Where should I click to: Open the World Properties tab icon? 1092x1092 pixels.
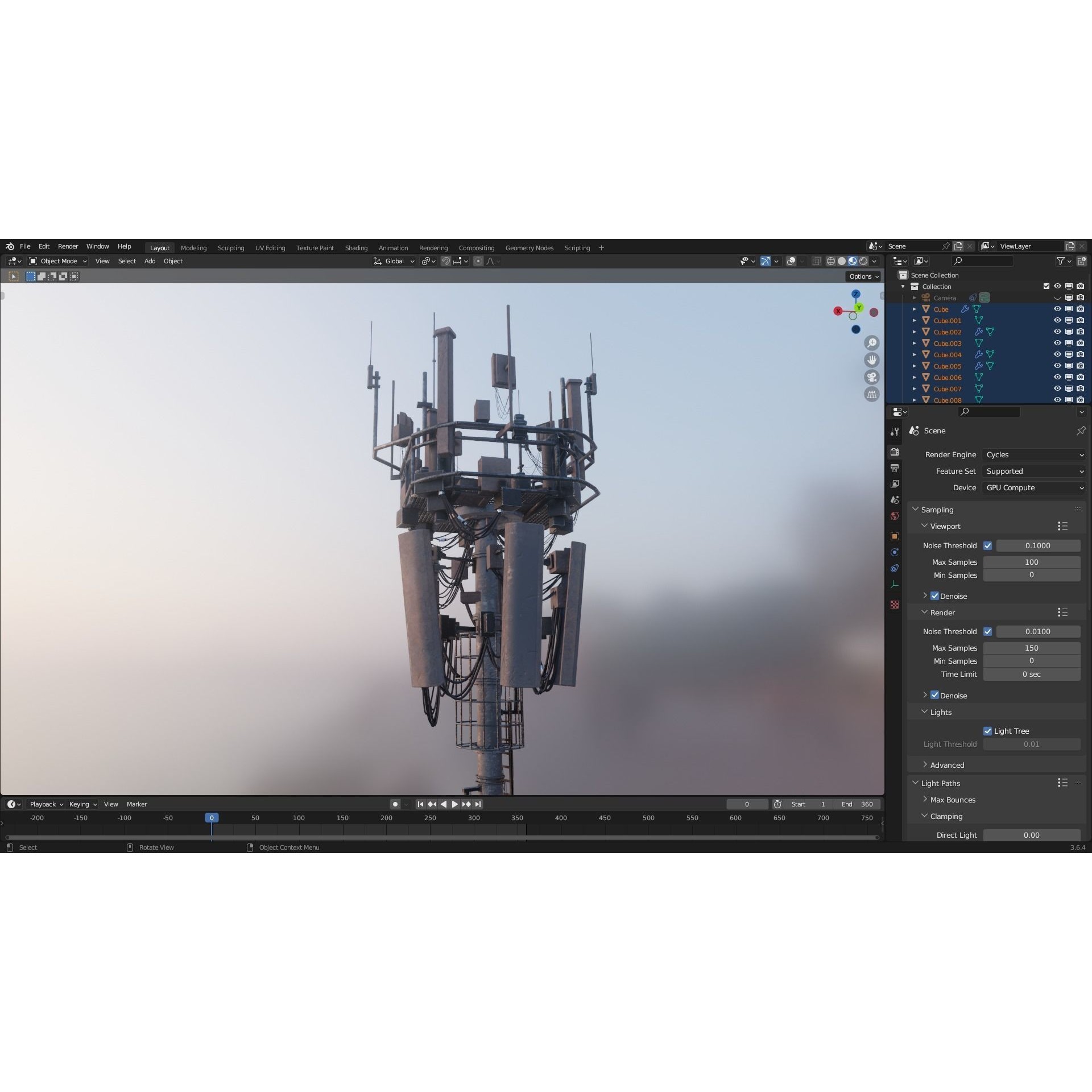tap(895, 515)
